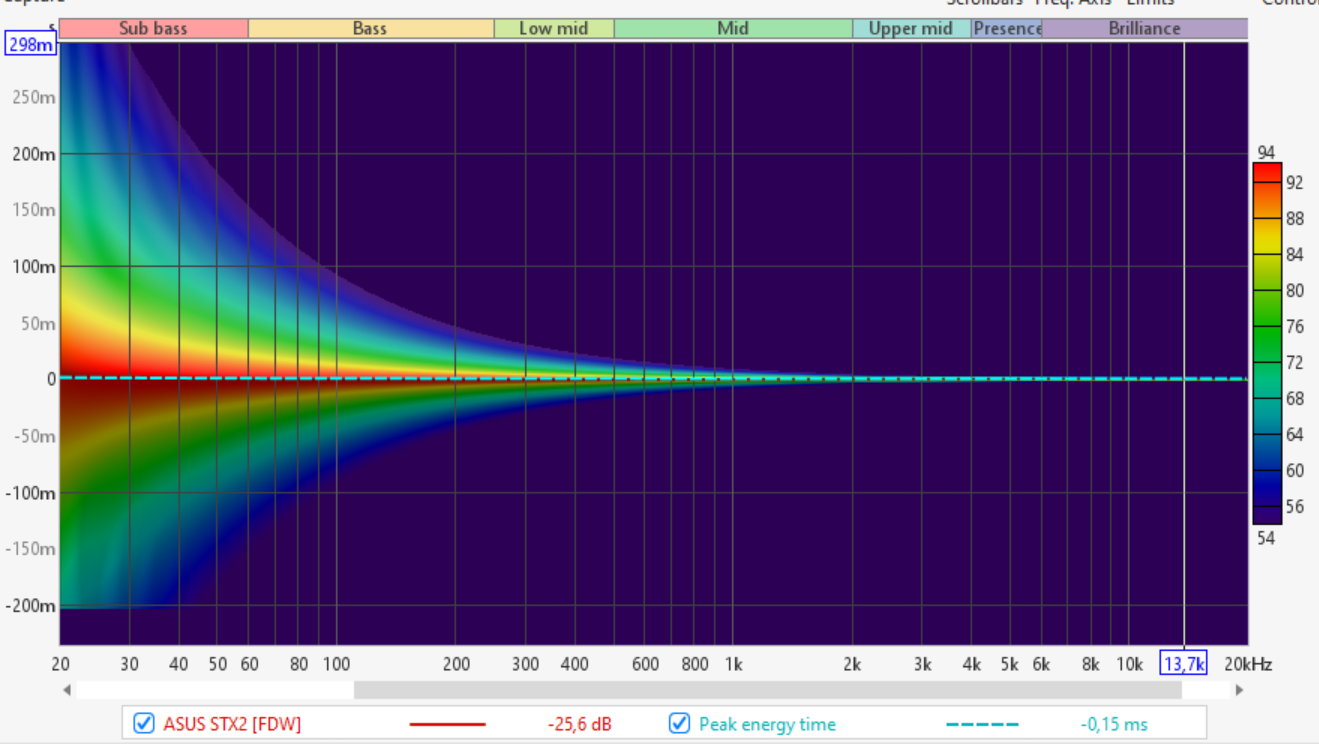Click the Brilliance band label
This screenshot has width=1319, height=744.
1145,28
